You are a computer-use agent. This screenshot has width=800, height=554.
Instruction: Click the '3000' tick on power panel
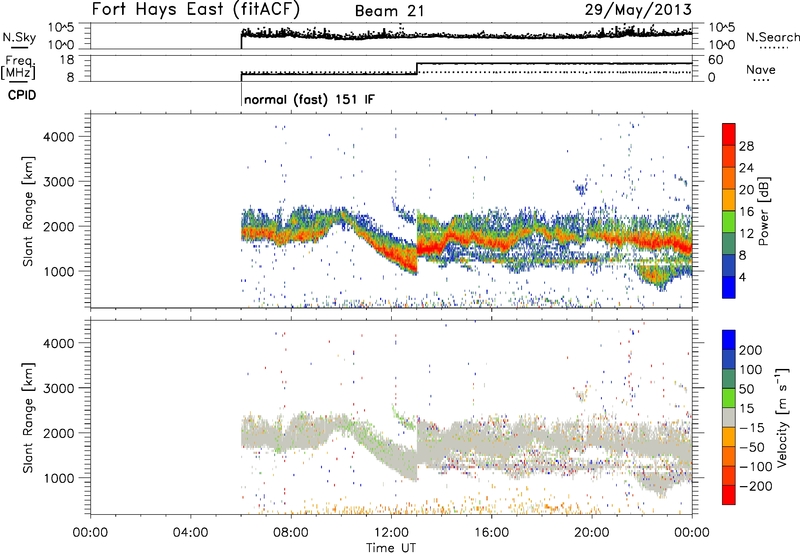coord(58,182)
